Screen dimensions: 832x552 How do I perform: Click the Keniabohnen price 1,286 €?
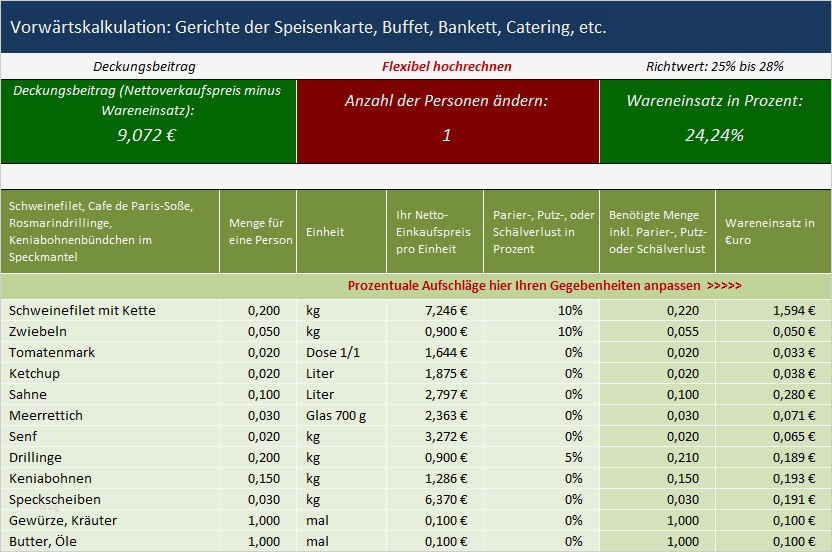(446, 479)
